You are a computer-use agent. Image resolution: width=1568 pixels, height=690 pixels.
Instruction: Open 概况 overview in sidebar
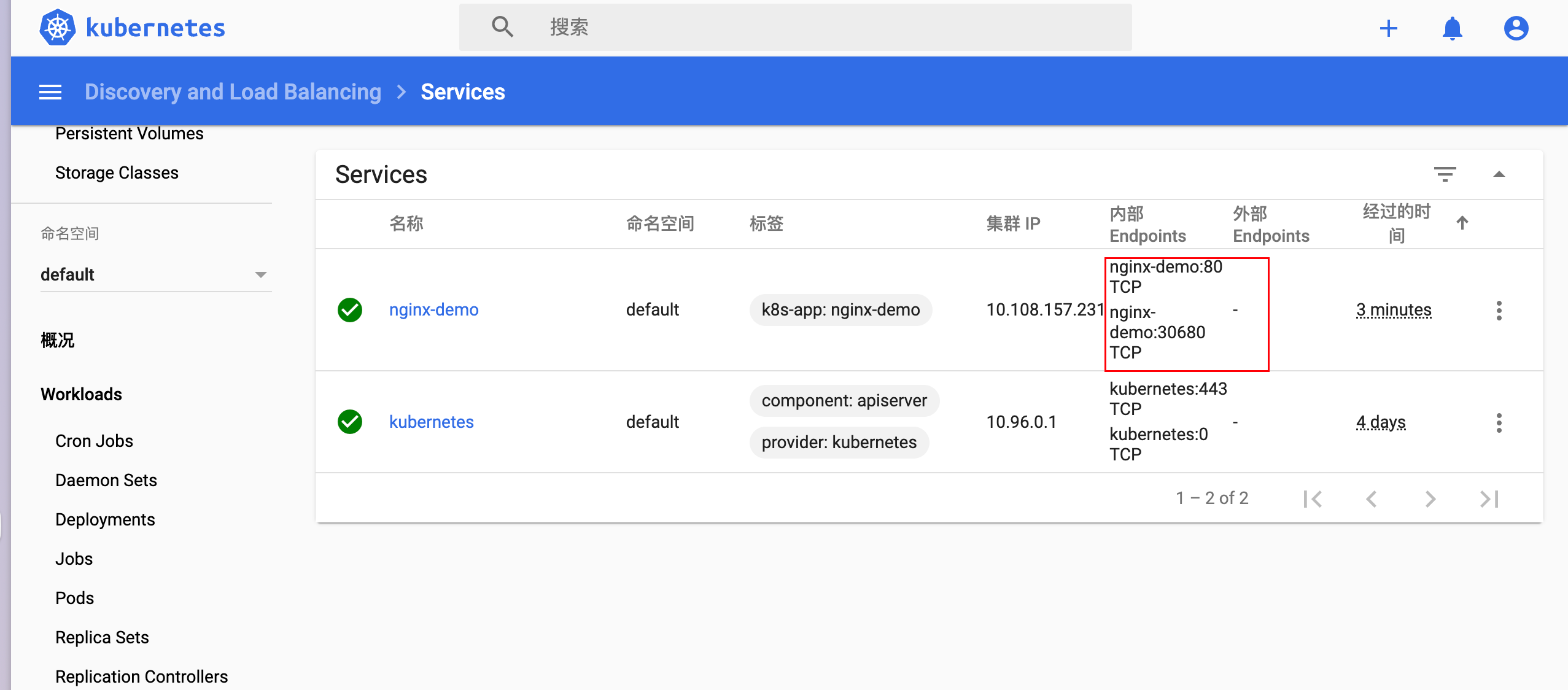[58, 340]
